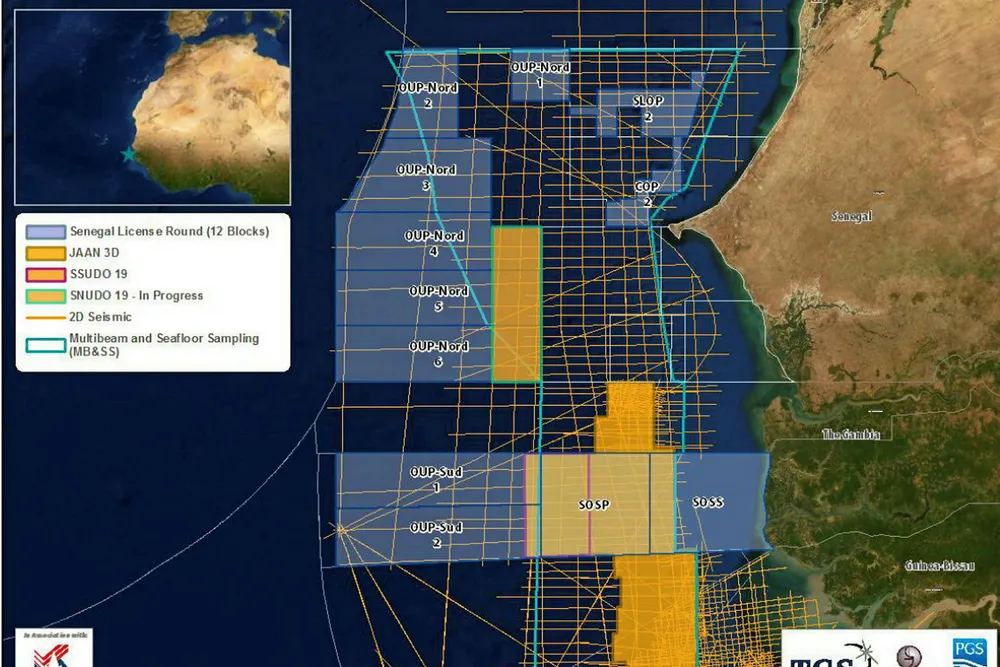Open the Africa inset overview map
This screenshot has width=1000, height=667.
[148, 107]
